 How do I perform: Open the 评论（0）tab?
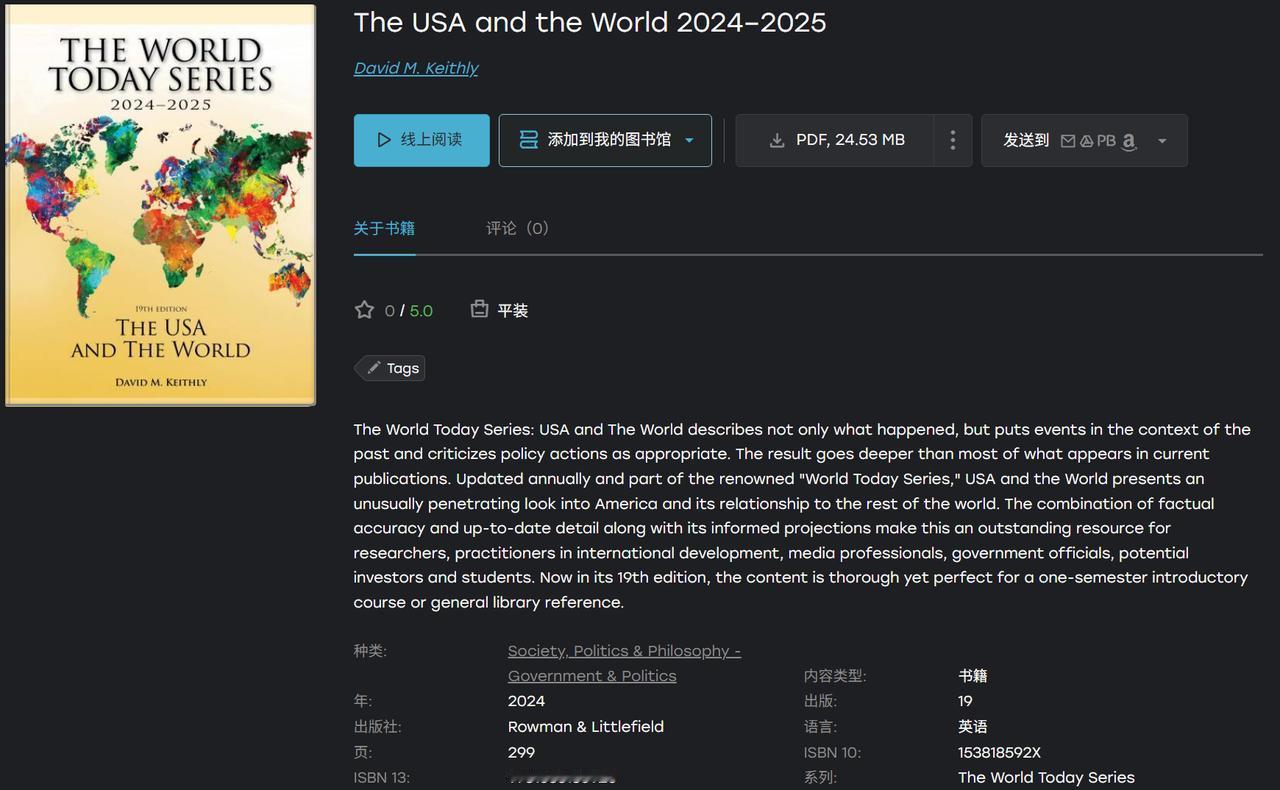518,228
